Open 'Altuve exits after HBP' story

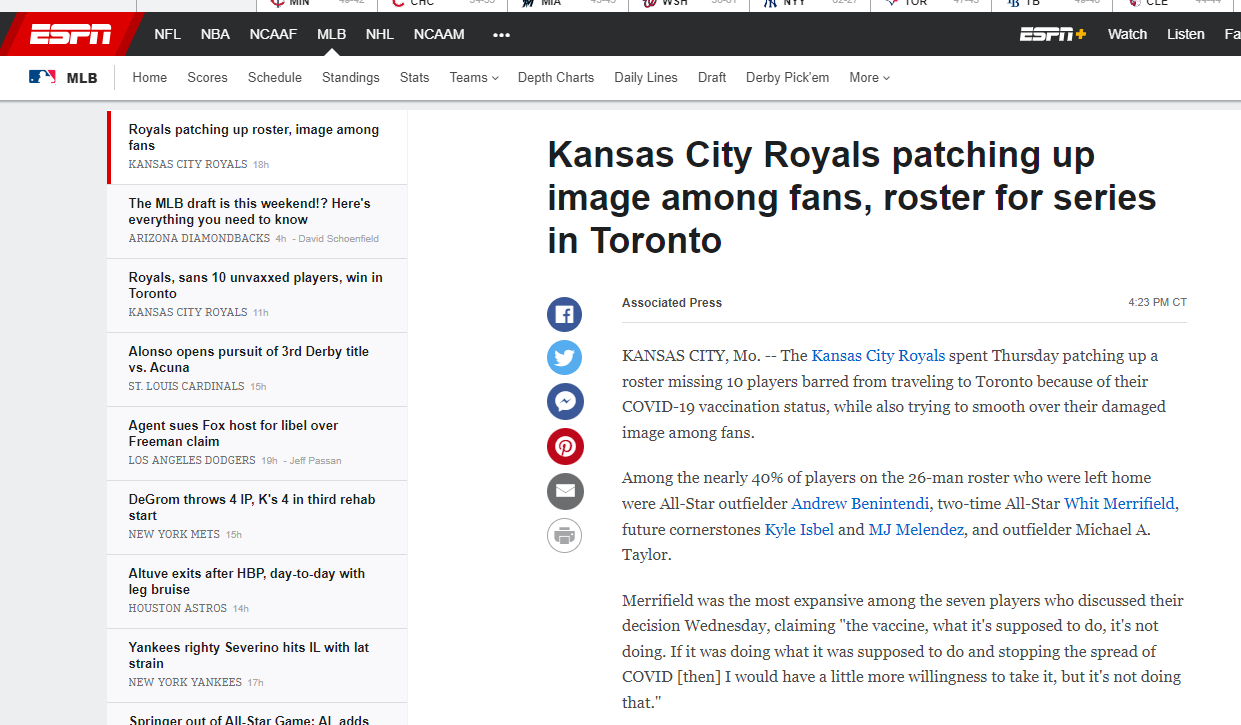coord(247,582)
